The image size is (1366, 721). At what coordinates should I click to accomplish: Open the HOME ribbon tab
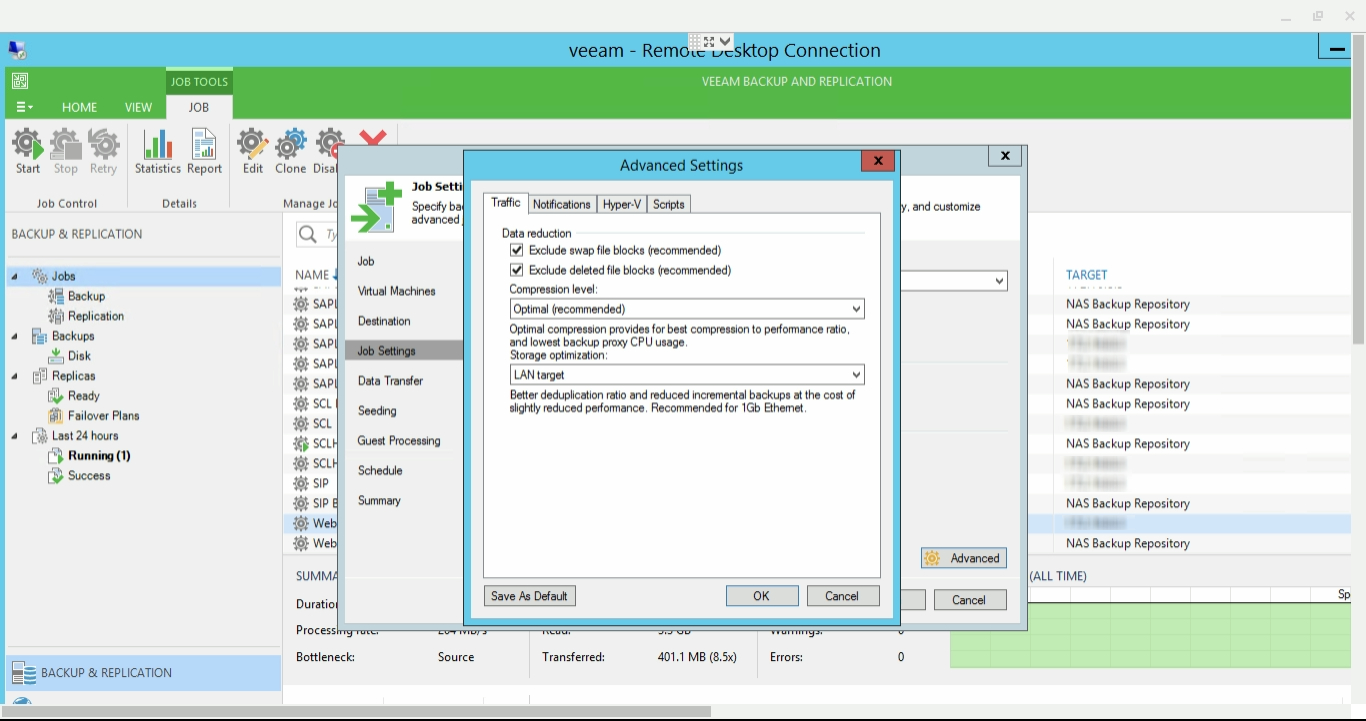pyautogui.click(x=80, y=107)
